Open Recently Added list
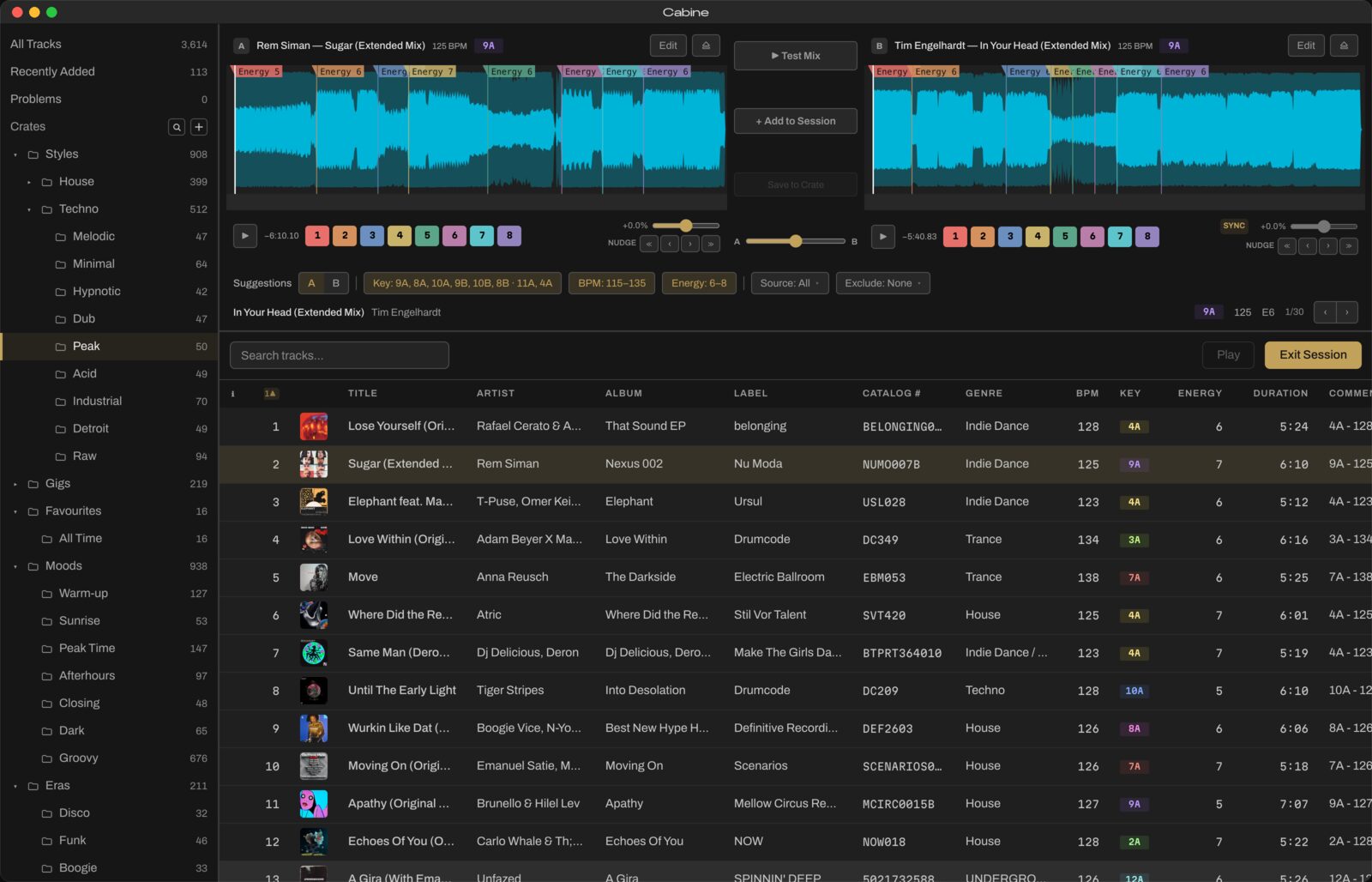 pos(109,71)
